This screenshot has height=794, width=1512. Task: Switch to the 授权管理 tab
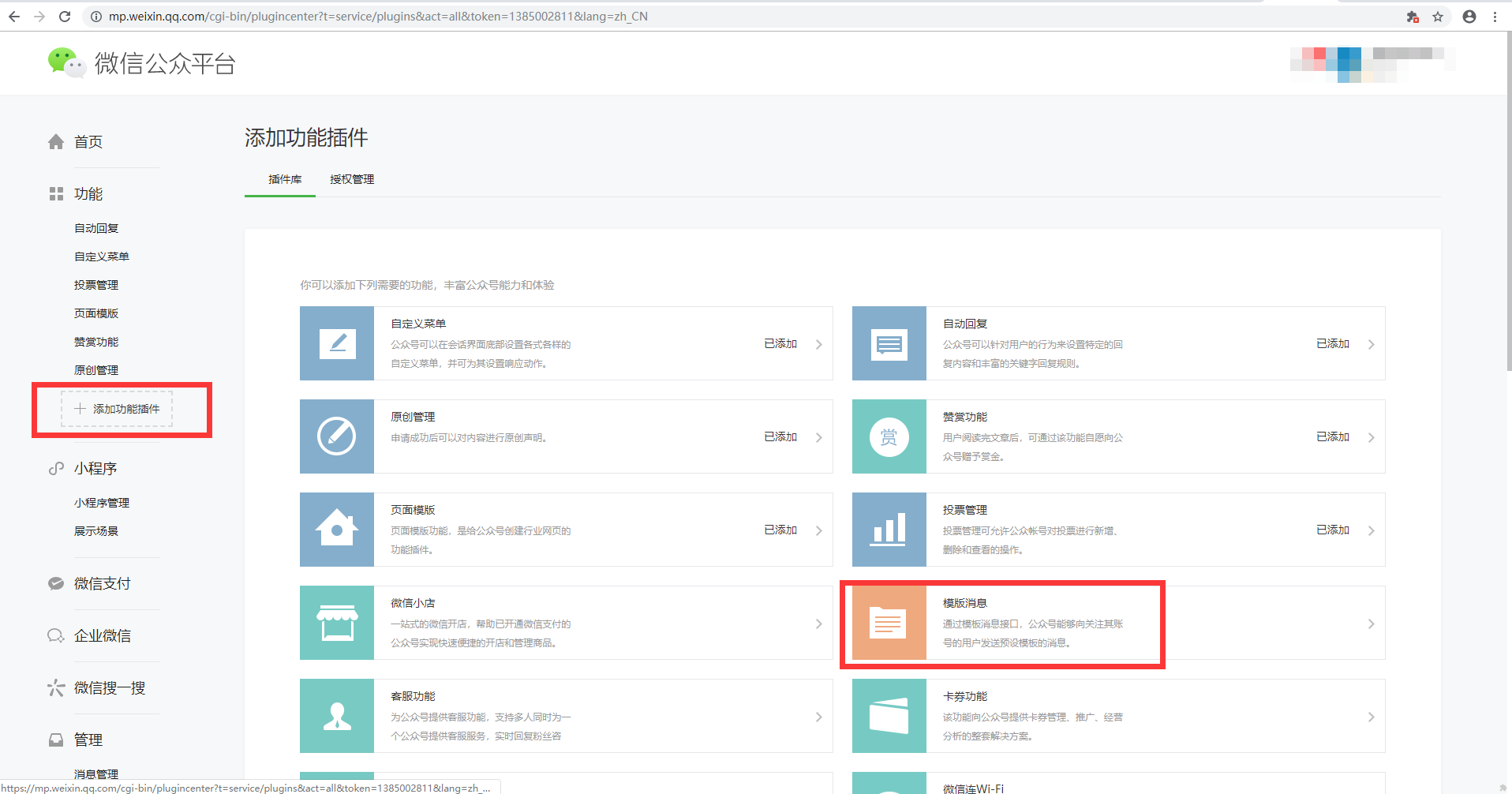pyautogui.click(x=352, y=179)
